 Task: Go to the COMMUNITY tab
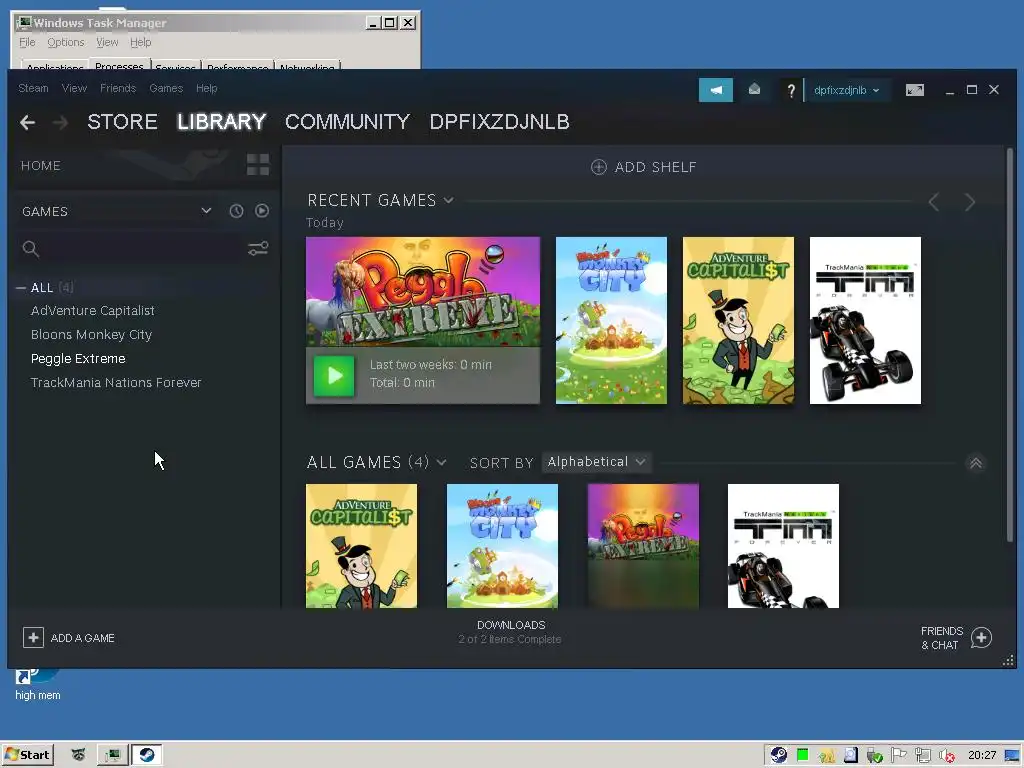347,122
